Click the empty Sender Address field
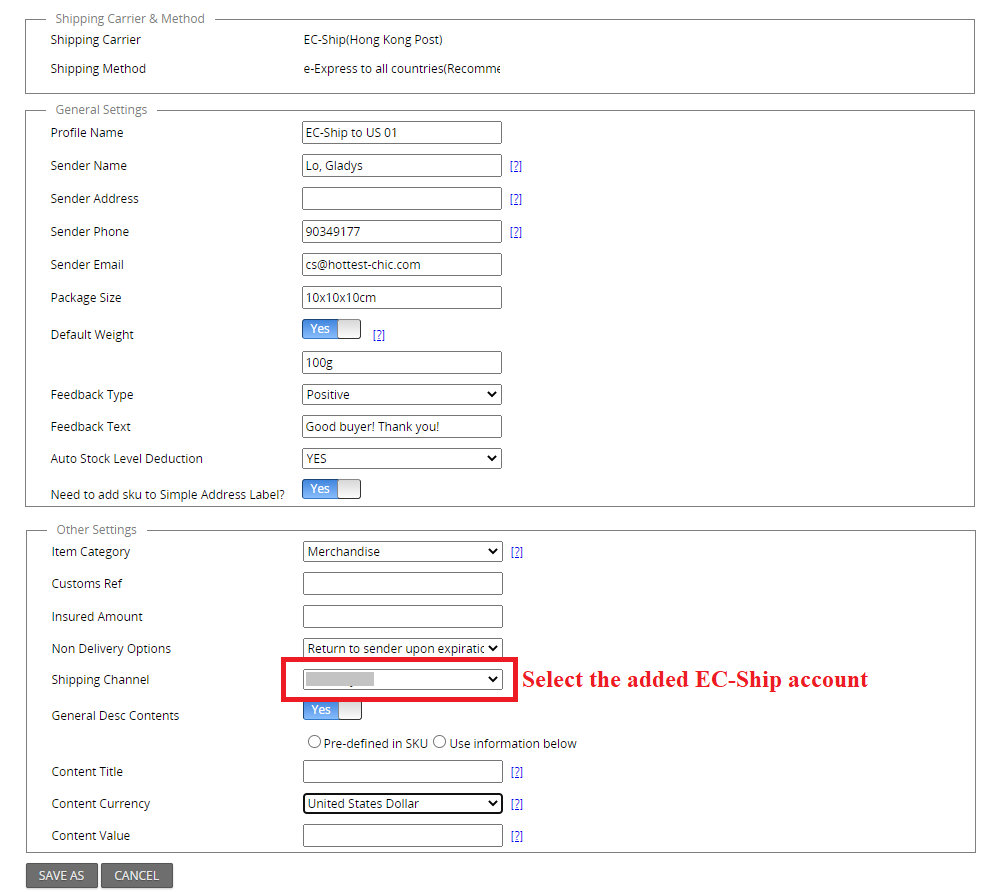 [402, 198]
